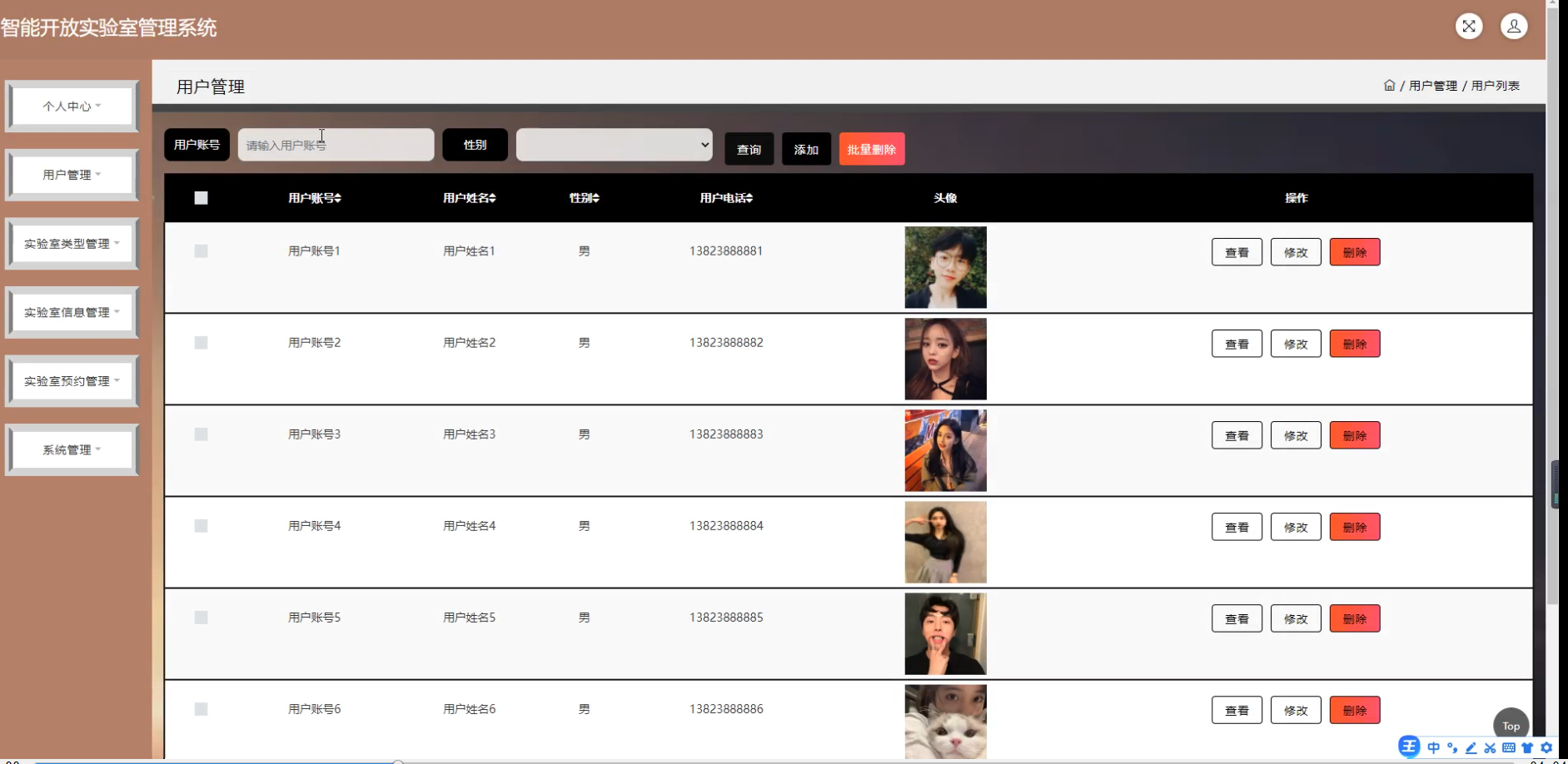Switch IME Chinese/English mode 中 icon

(1433, 747)
